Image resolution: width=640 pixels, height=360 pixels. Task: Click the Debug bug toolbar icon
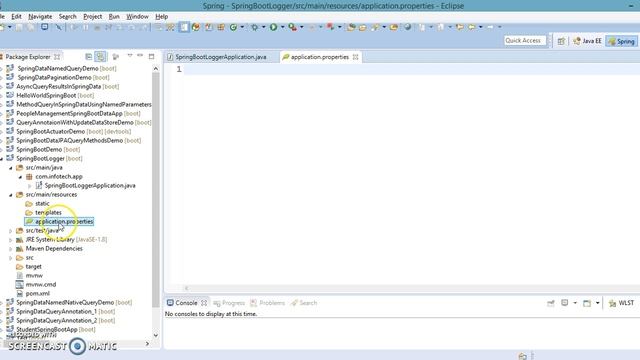click(255, 27)
